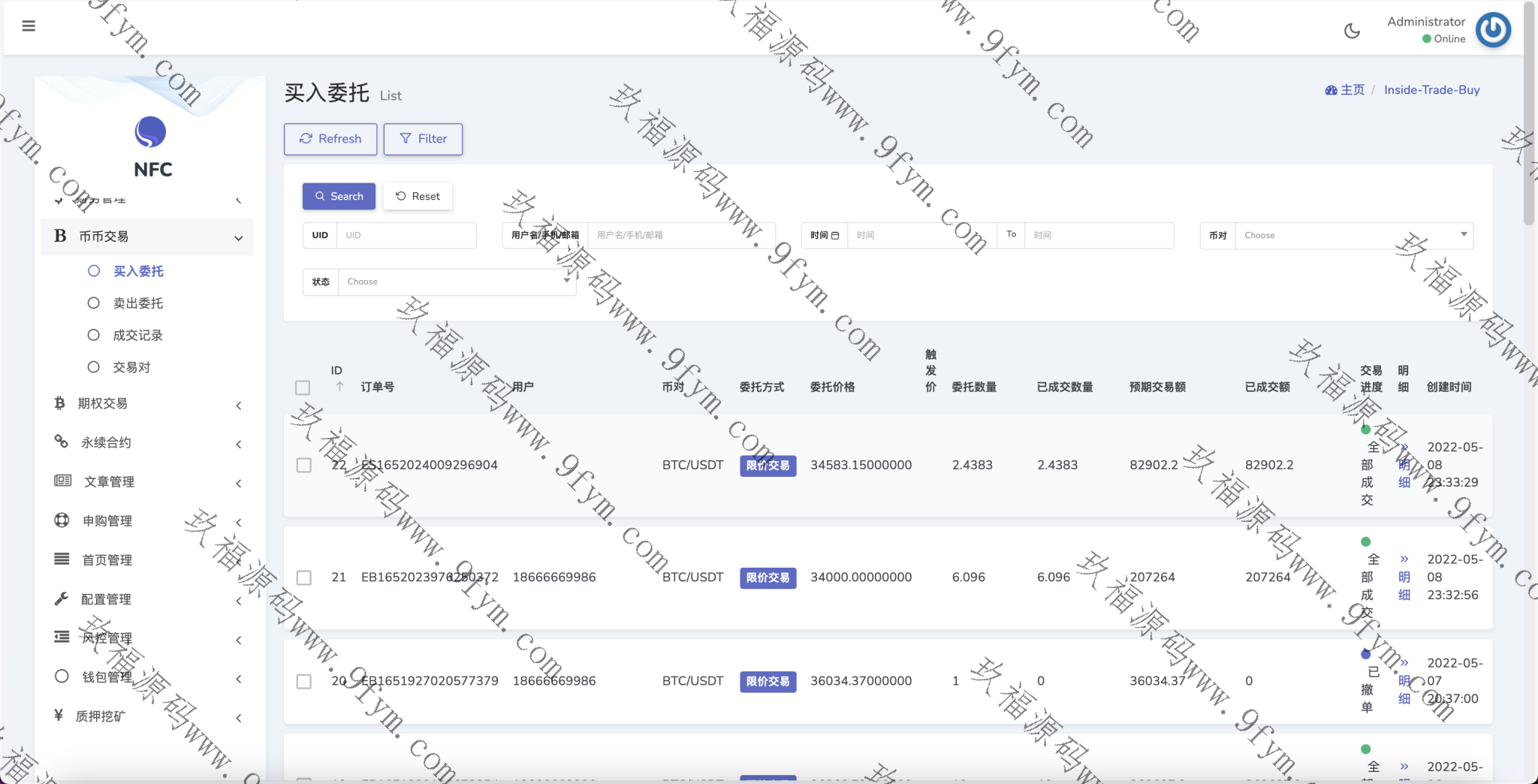Screen dimensions: 1538x784
Task: Click the blue Search button
Action: click(x=339, y=197)
